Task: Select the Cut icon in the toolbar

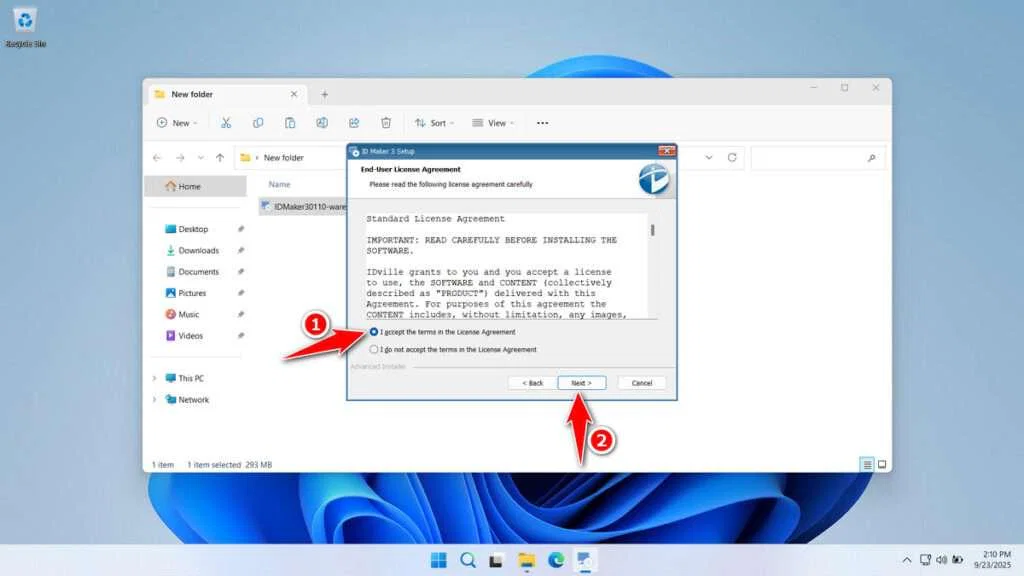Action: 225,122
